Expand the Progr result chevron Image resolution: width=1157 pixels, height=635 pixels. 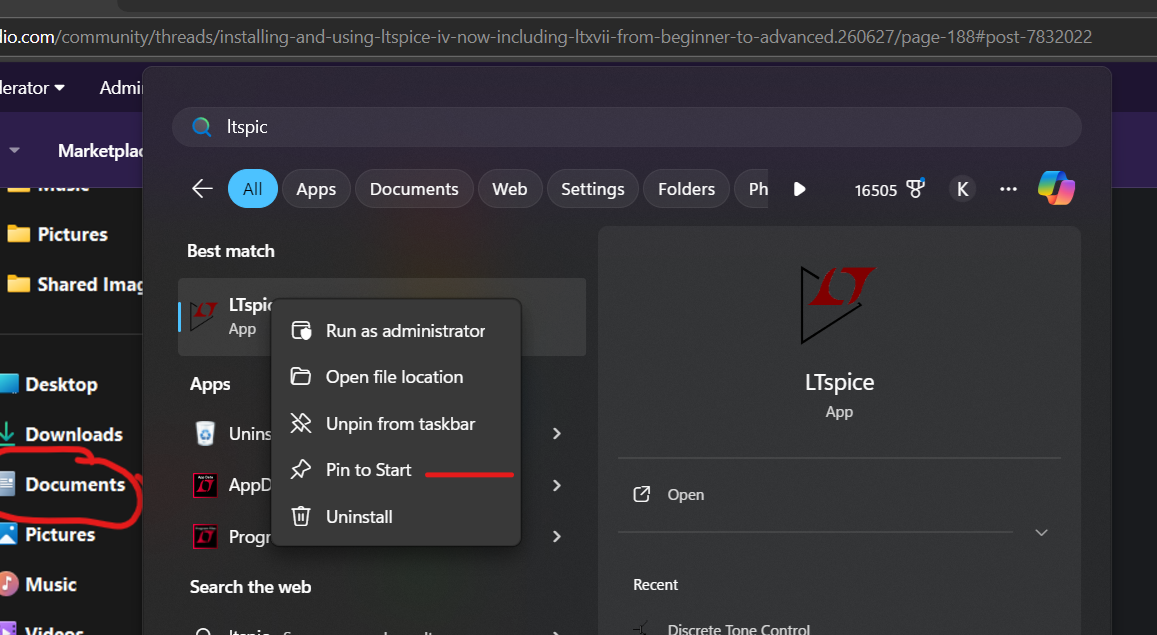(557, 537)
